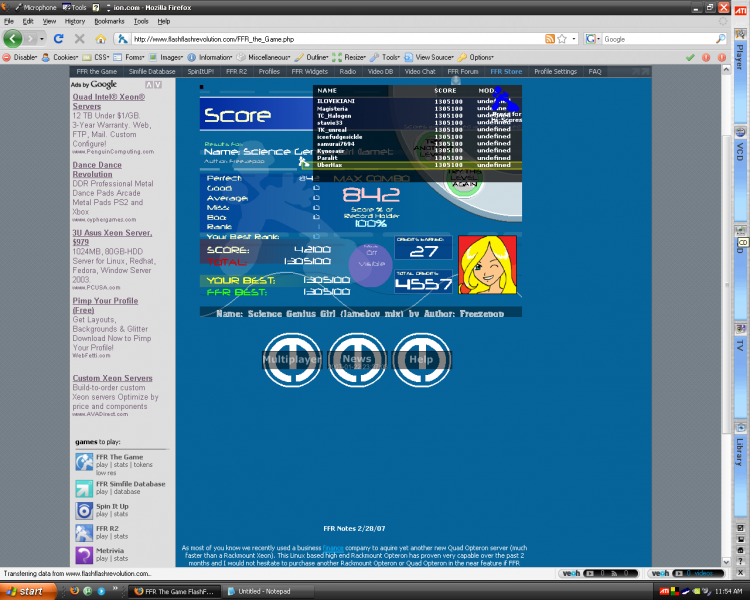Open the Metrivia game icon
750x600 pixels.
tap(84, 556)
